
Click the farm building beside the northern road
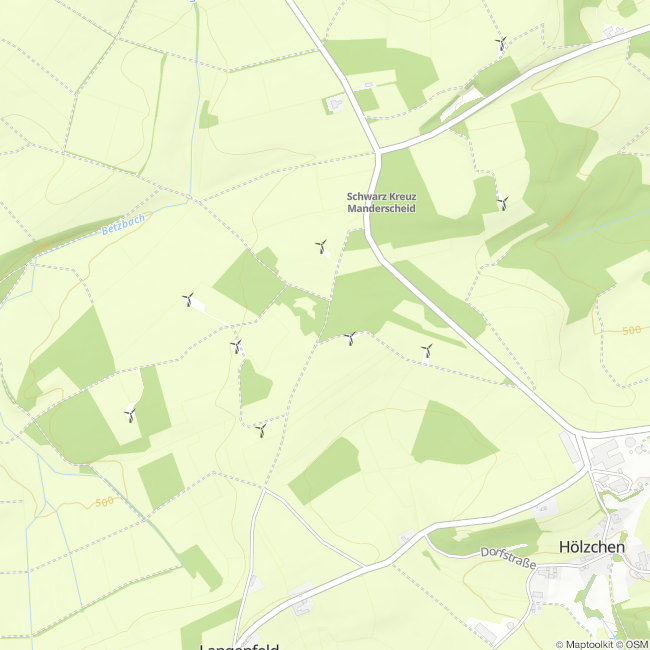[336, 104]
